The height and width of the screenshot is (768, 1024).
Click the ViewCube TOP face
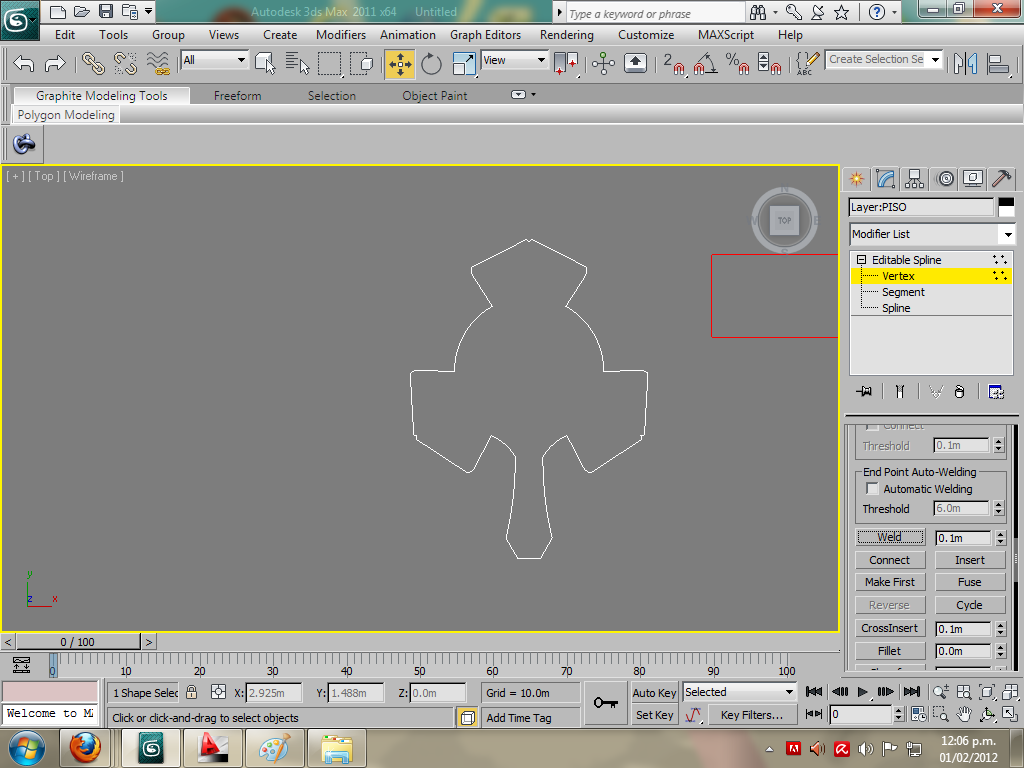784,221
